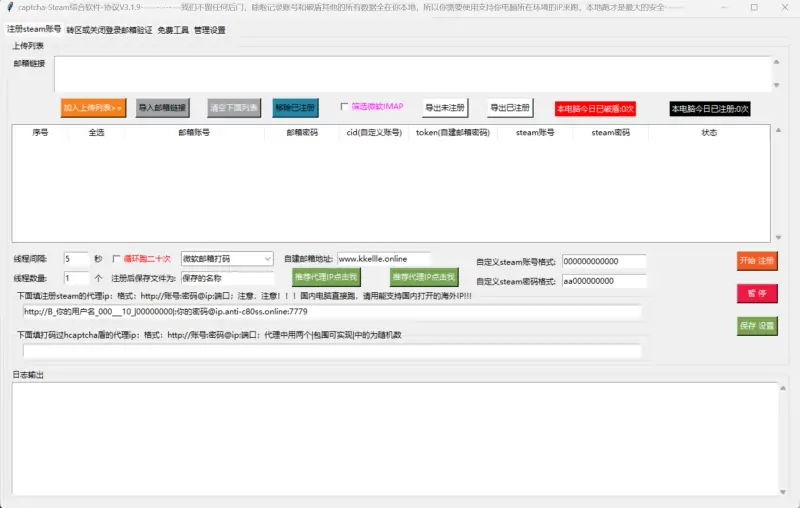Image resolution: width=800 pixels, height=508 pixels.
Task: Click the 自建邮箱地址 input field
Action: tap(384, 258)
